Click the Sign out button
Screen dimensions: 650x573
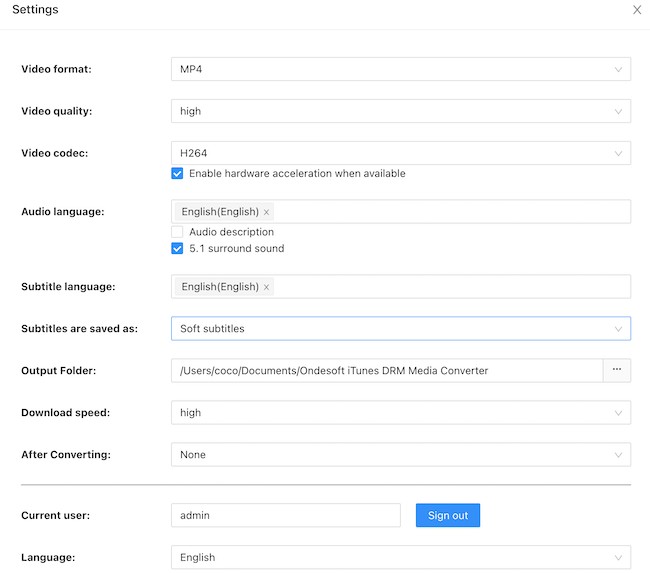[448, 515]
